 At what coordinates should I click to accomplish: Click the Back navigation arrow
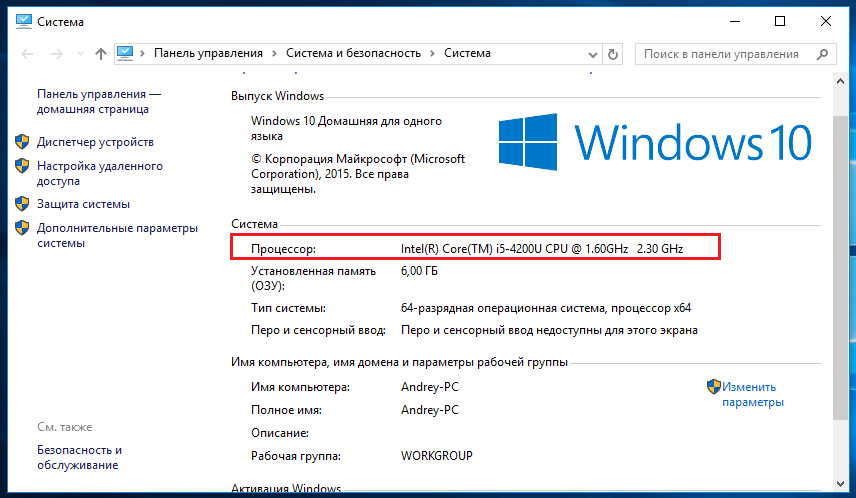tap(27, 54)
